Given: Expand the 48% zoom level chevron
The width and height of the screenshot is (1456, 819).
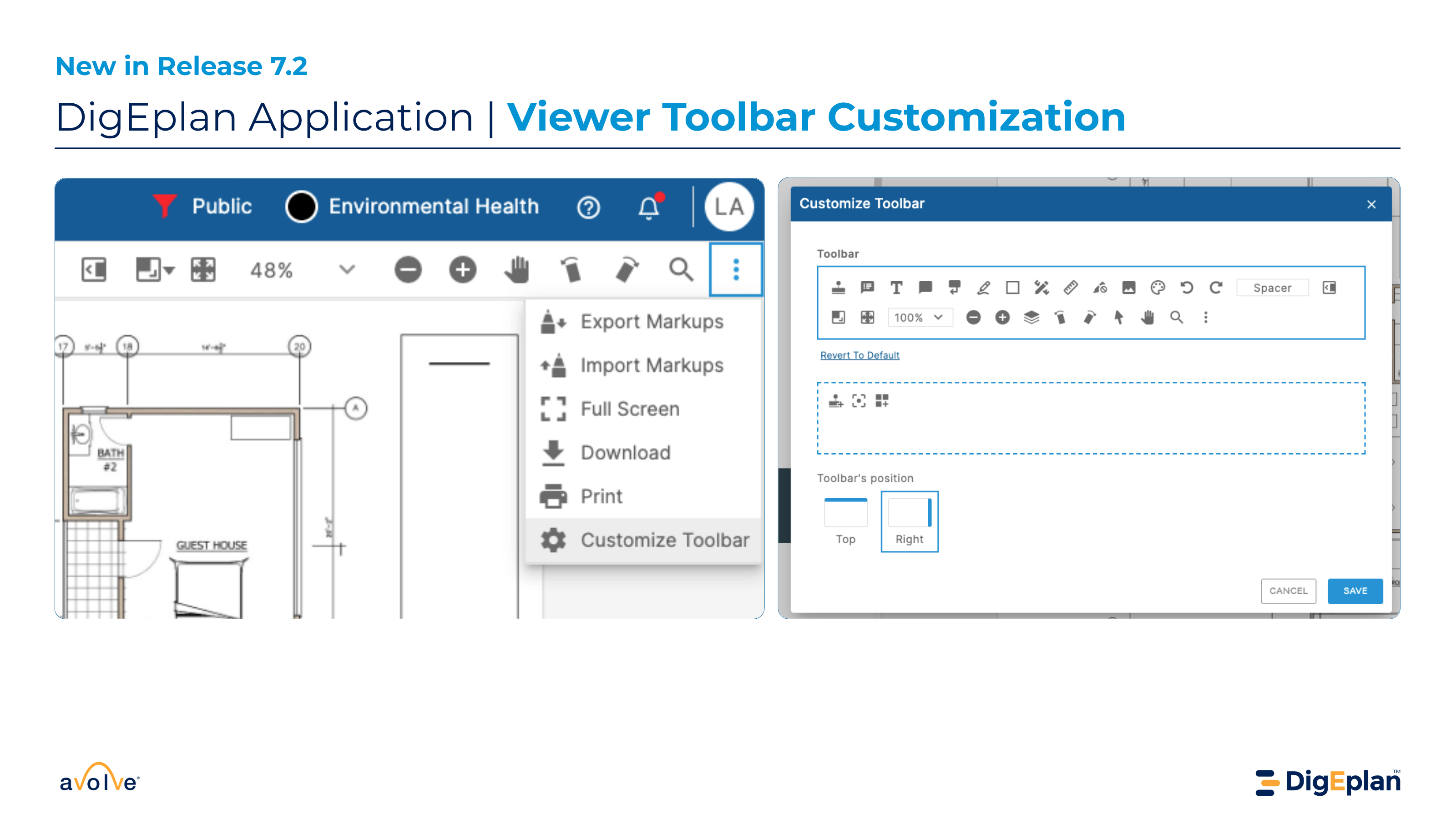Looking at the screenshot, I should pyautogui.click(x=347, y=270).
